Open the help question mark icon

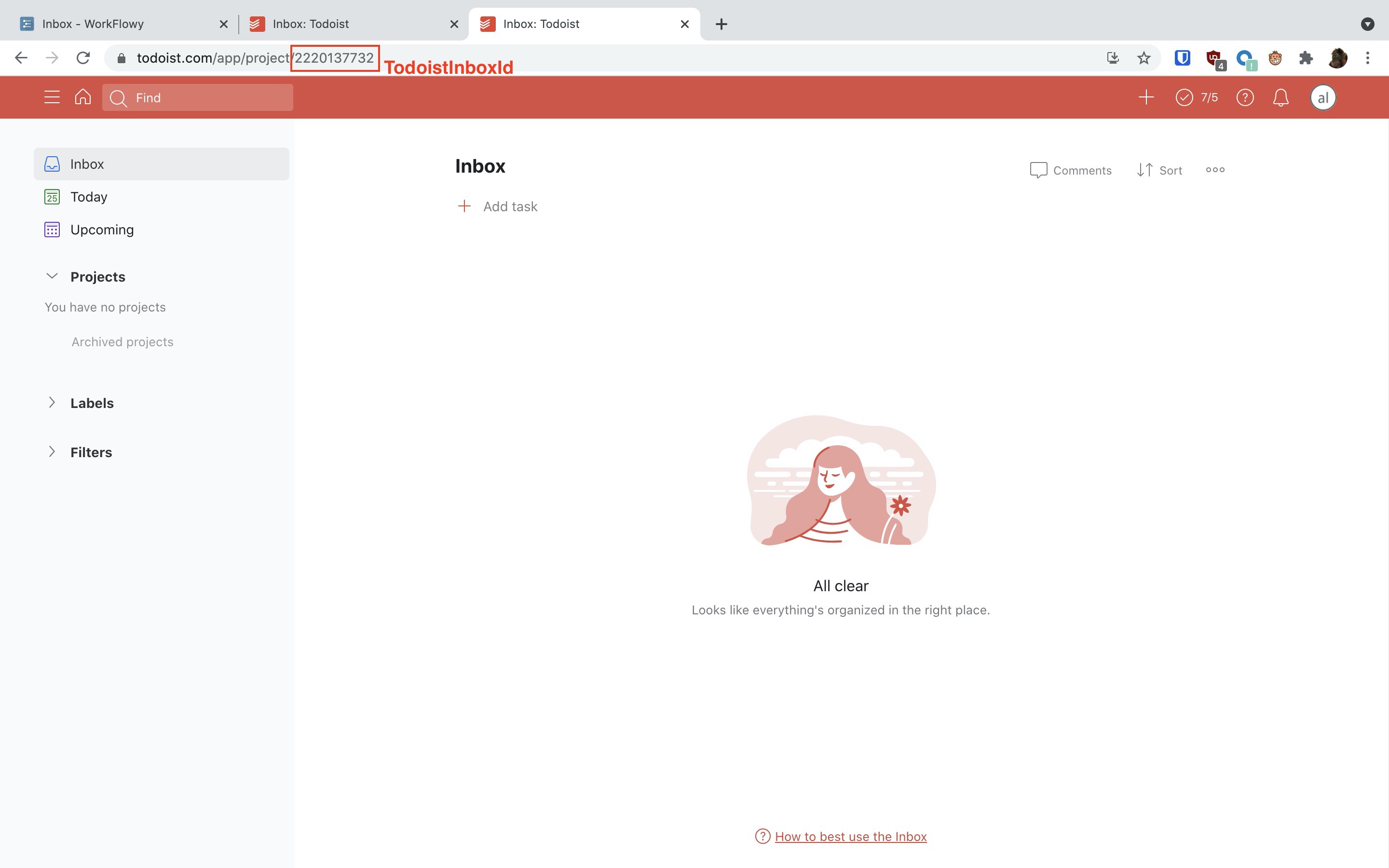[1244, 97]
